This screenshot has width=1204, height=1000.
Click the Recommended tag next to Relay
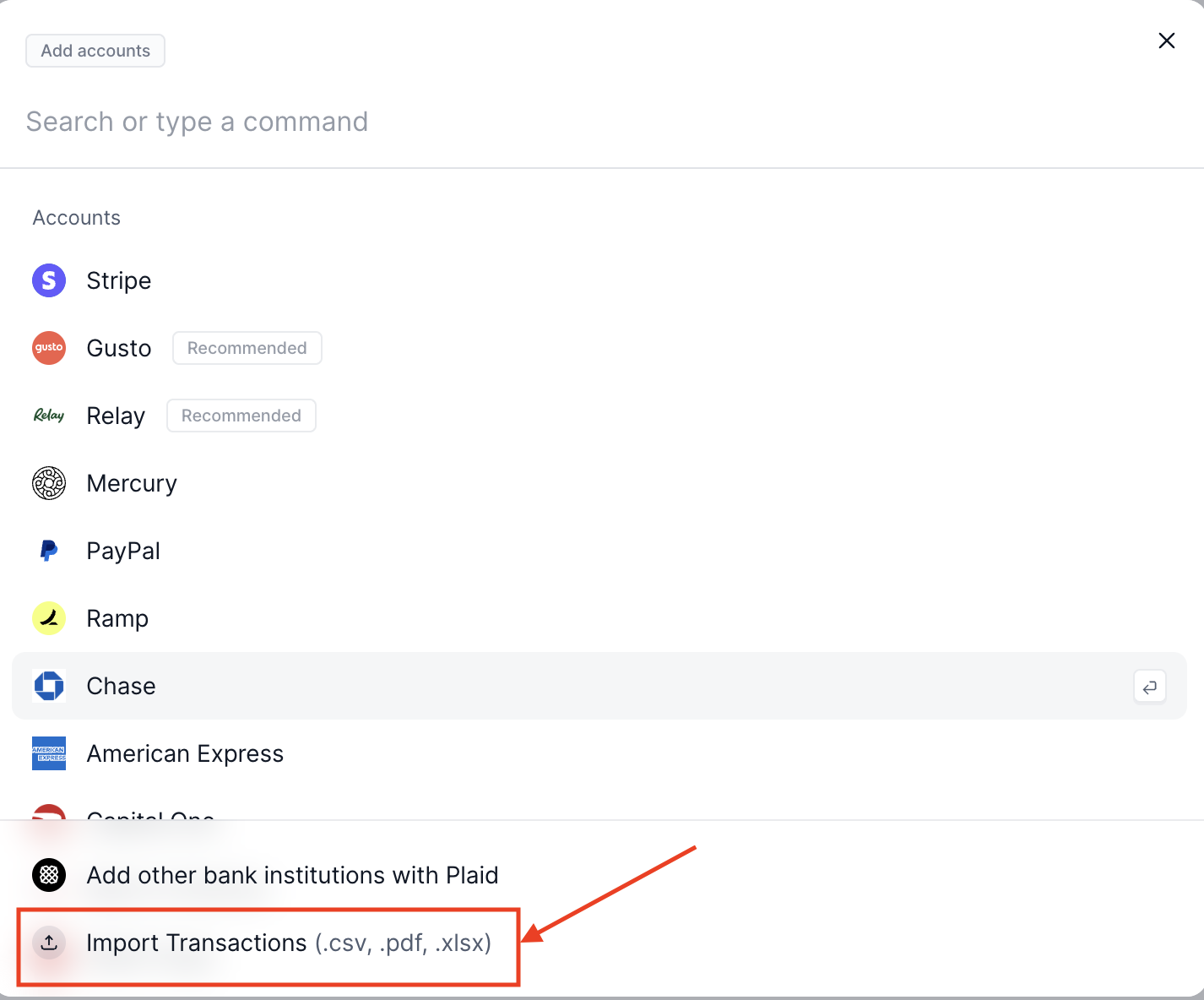(x=241, y=416)
